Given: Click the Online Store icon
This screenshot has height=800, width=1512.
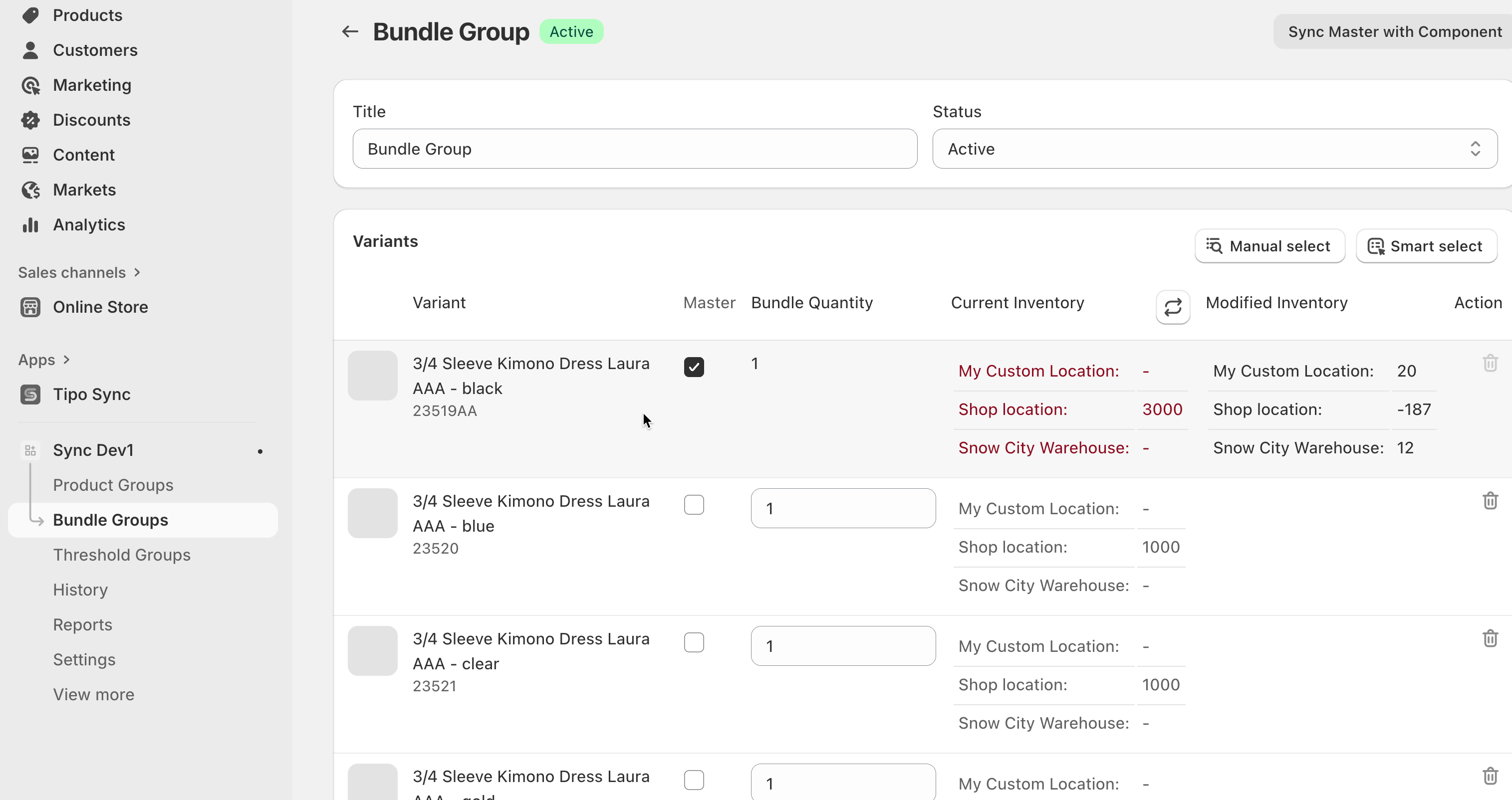Looking at the screenshot, I should point(30,307).
